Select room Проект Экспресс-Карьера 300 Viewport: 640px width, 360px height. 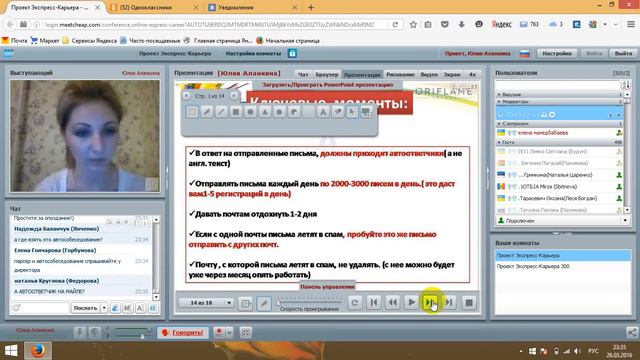[x=562, y=266]
